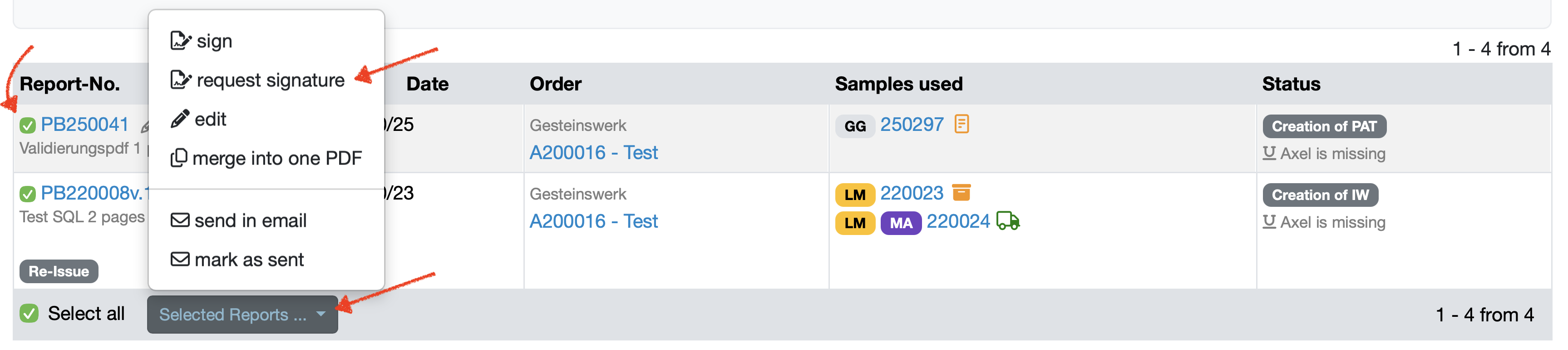Select the edit option with pencil icon
Image resolution: width=1568 pixels, height=350 pixels.
point(199,120)
